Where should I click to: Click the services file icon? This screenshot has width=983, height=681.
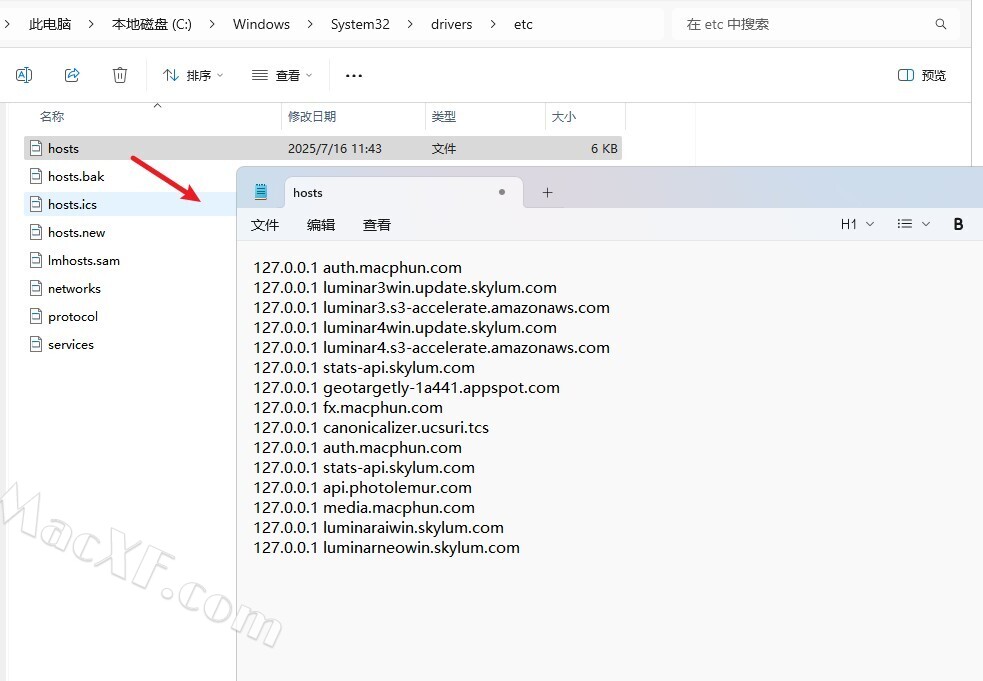pos(36,344)
